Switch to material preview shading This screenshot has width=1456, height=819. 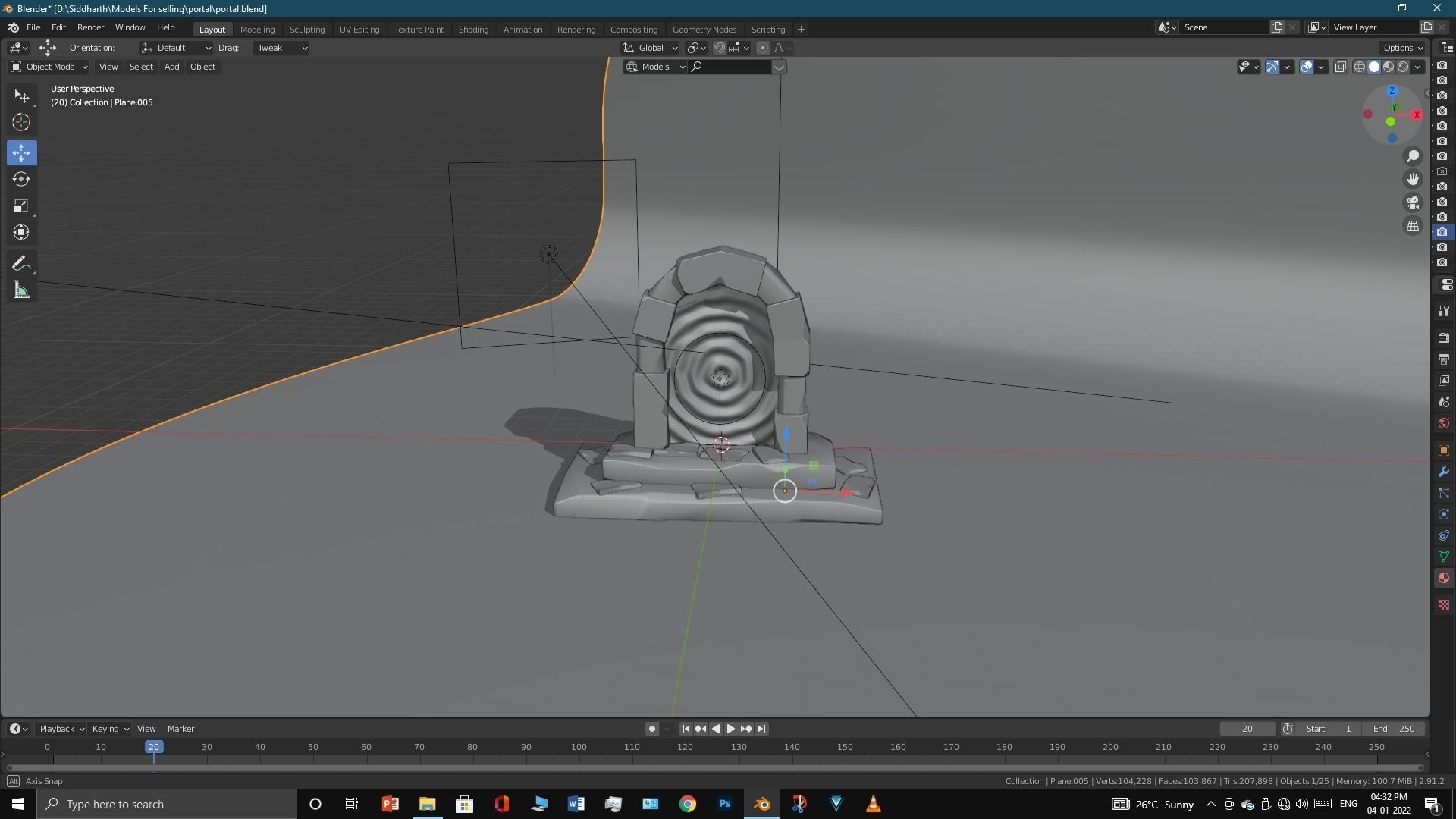[x=1389, y=67]
